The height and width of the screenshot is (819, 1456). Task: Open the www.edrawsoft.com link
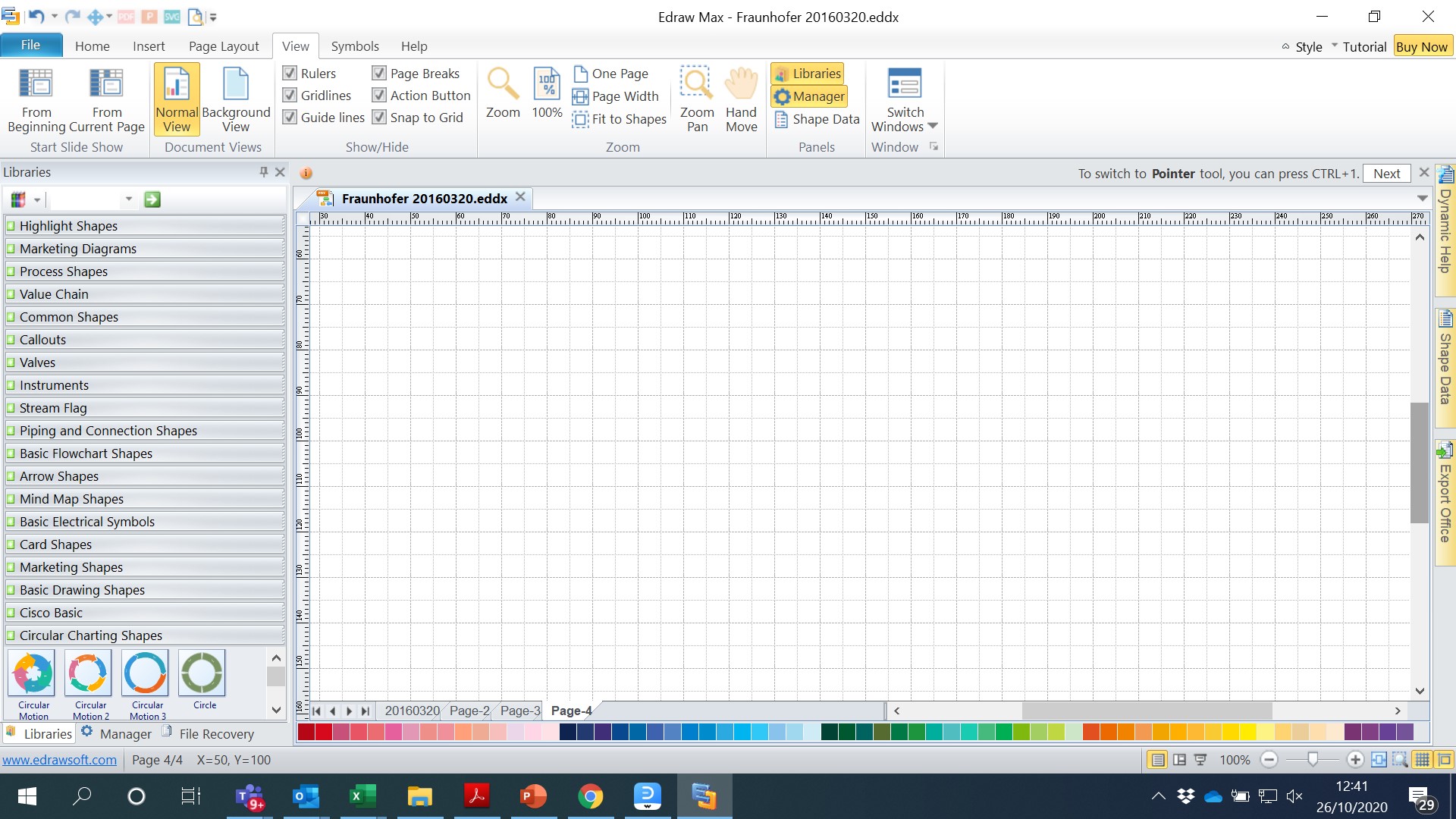coord(59,760)
